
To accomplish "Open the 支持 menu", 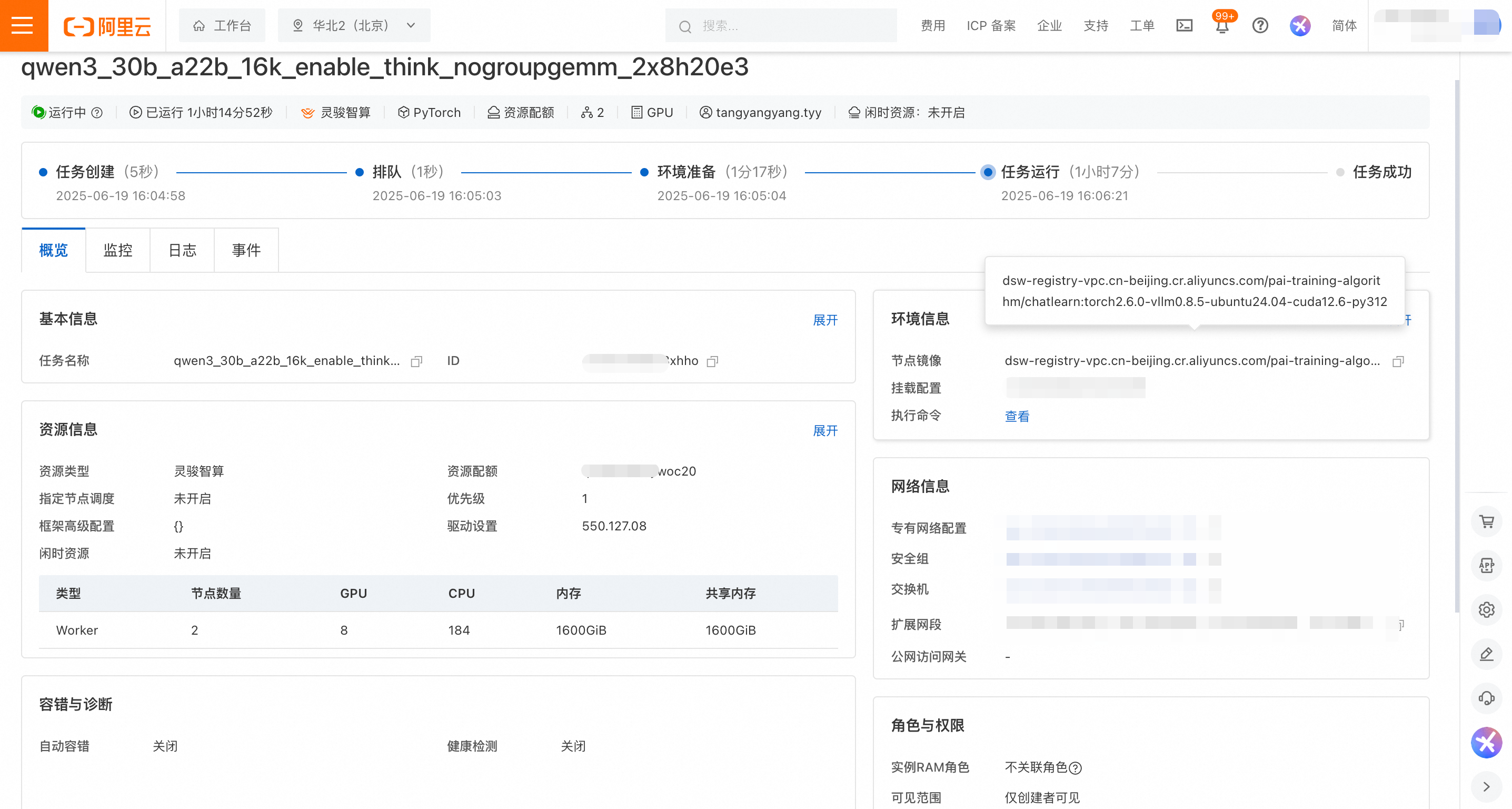I will pos(1095,25).
